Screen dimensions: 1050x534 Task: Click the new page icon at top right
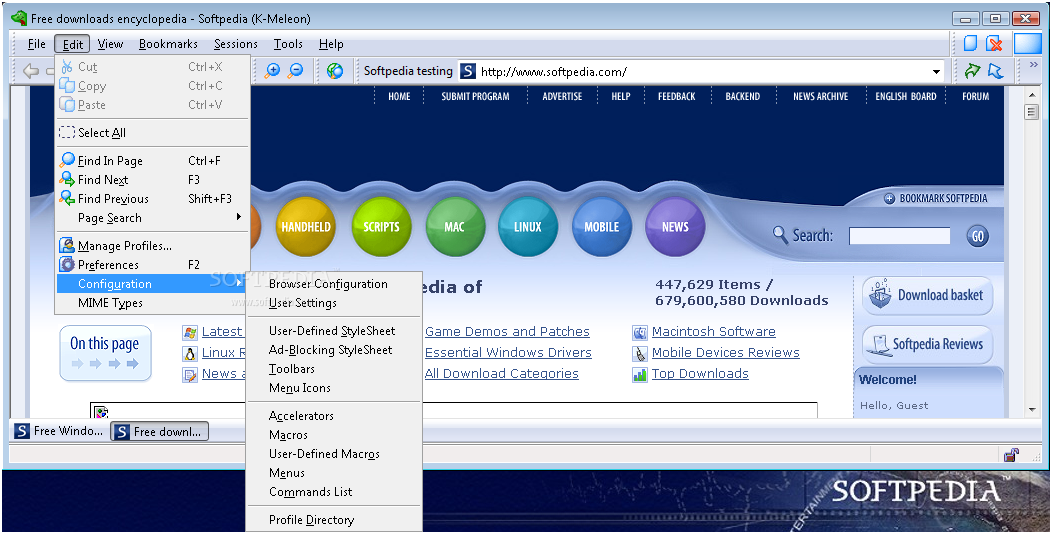tap(970, 44)
